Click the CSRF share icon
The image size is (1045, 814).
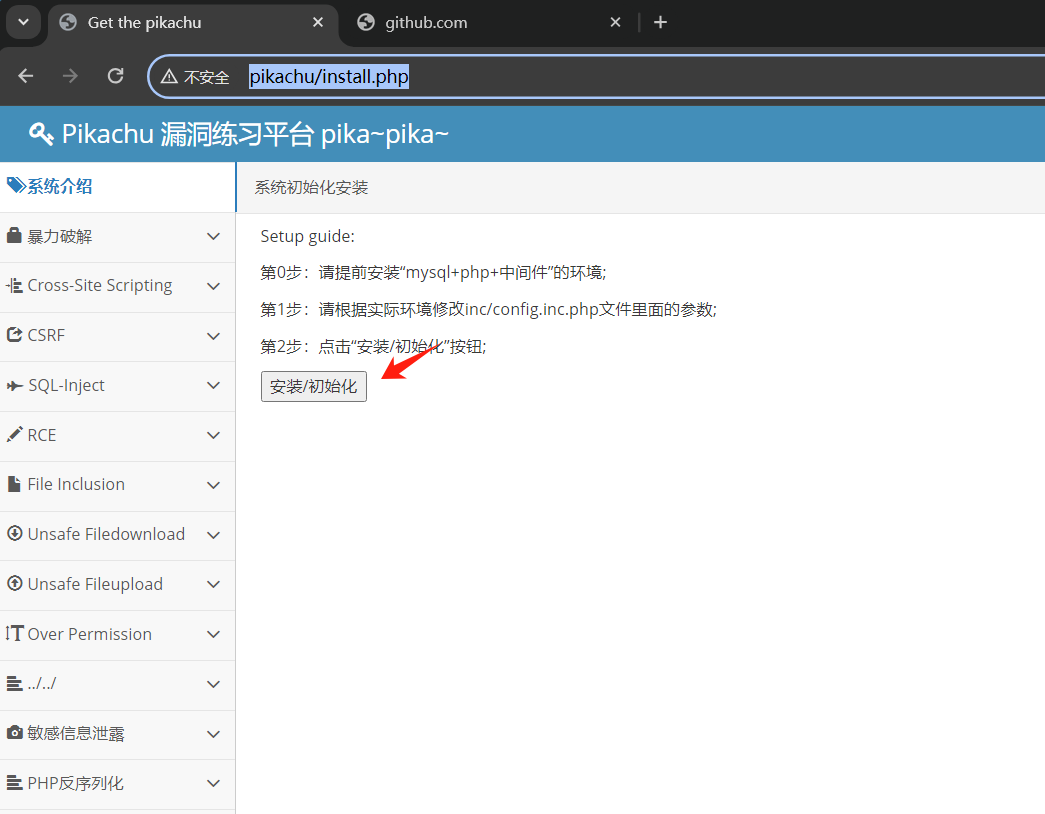pos(14,334)
